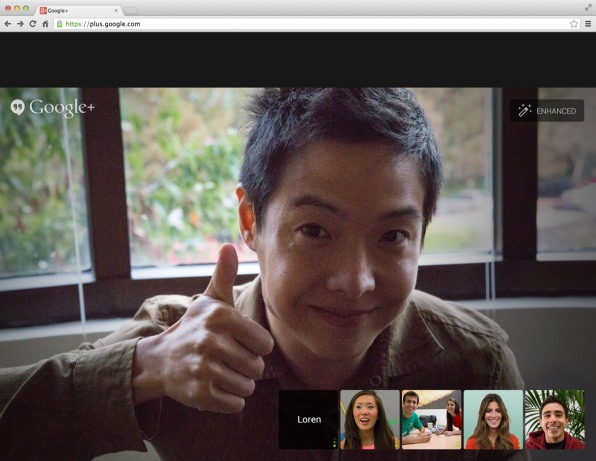Close the Google+ tab

116,11
